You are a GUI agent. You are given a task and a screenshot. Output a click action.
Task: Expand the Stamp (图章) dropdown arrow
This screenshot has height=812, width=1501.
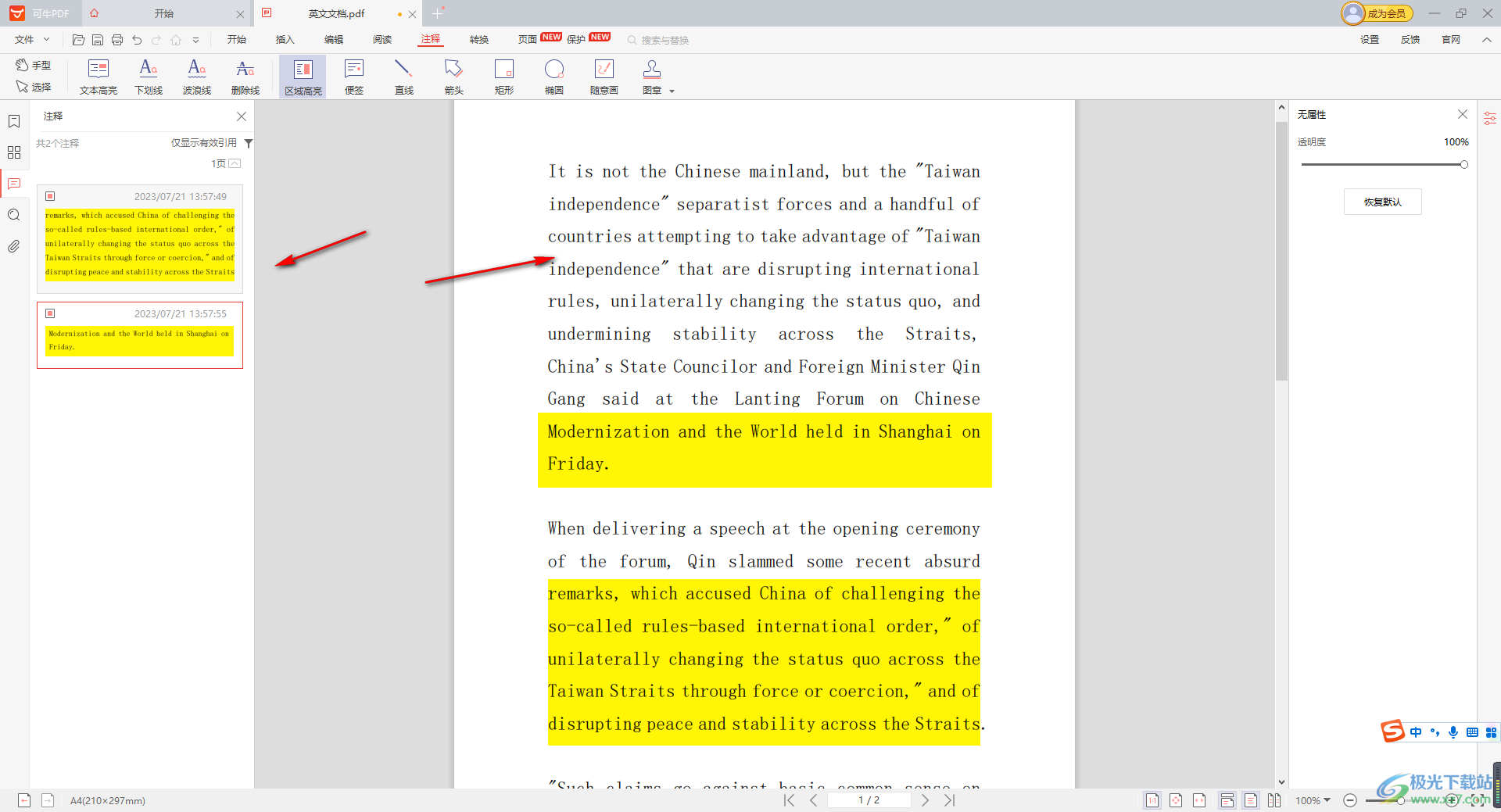[672, 91]
